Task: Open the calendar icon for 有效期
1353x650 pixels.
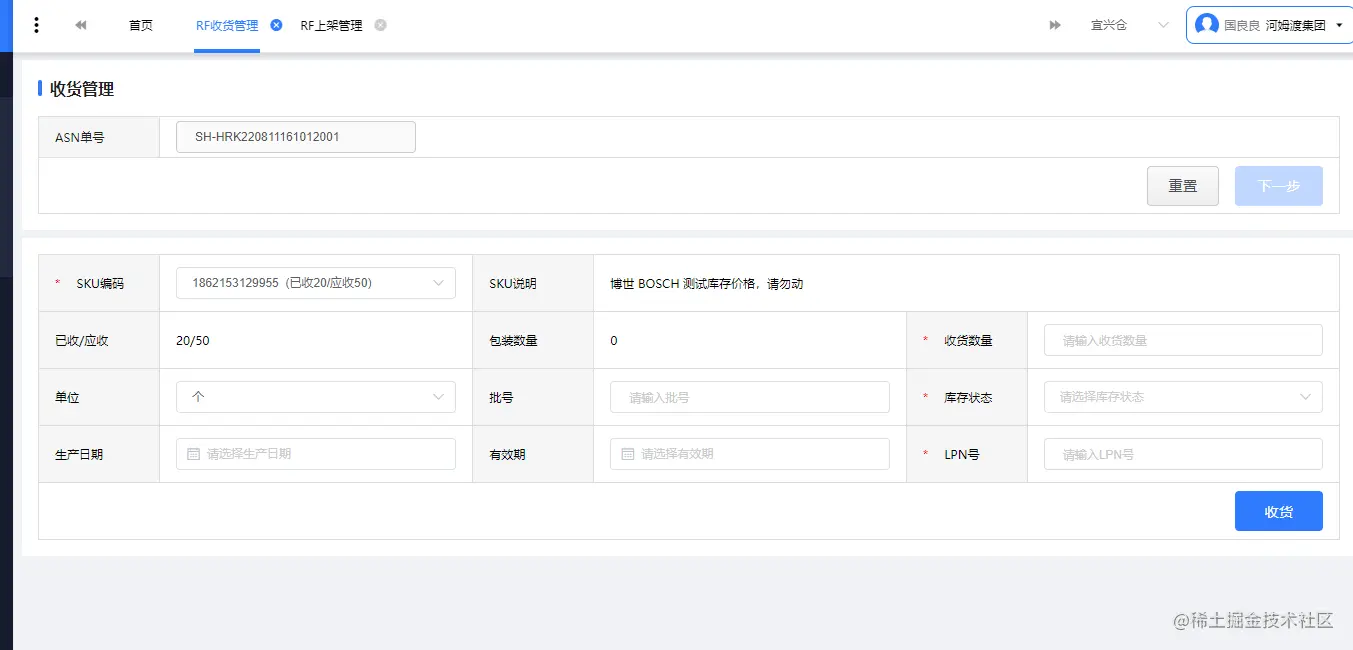Action: (x=628, y=454)
